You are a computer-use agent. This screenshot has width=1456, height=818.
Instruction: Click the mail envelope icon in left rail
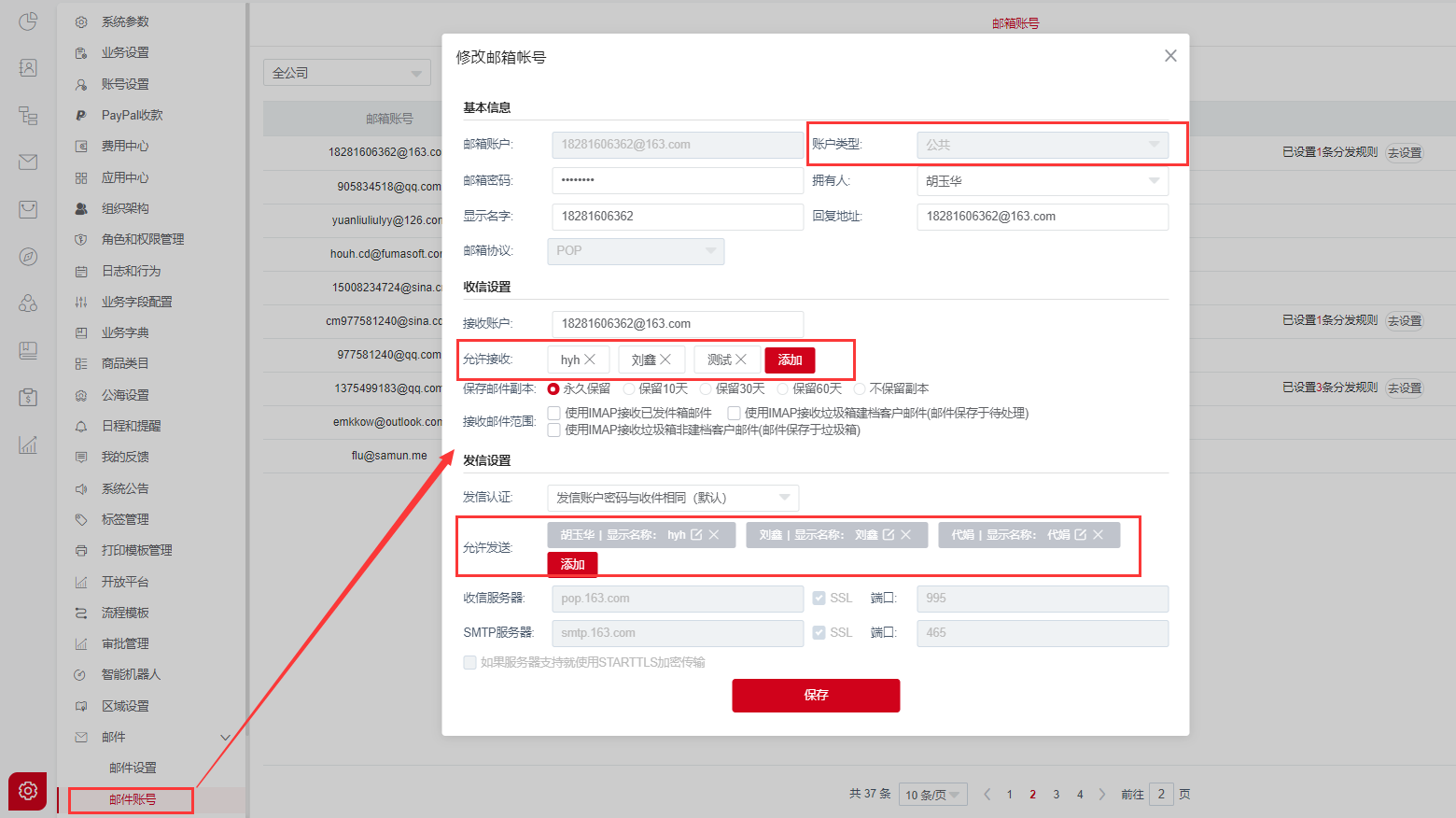point(28,162)
